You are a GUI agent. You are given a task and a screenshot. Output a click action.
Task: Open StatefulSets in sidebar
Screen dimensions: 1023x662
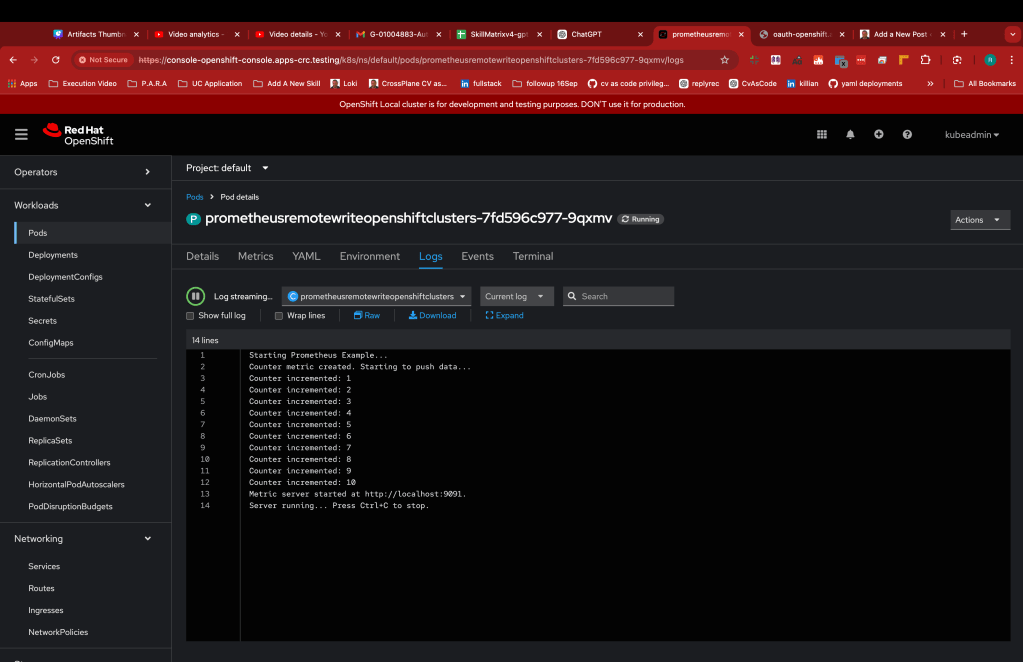[x=52, y=299]
